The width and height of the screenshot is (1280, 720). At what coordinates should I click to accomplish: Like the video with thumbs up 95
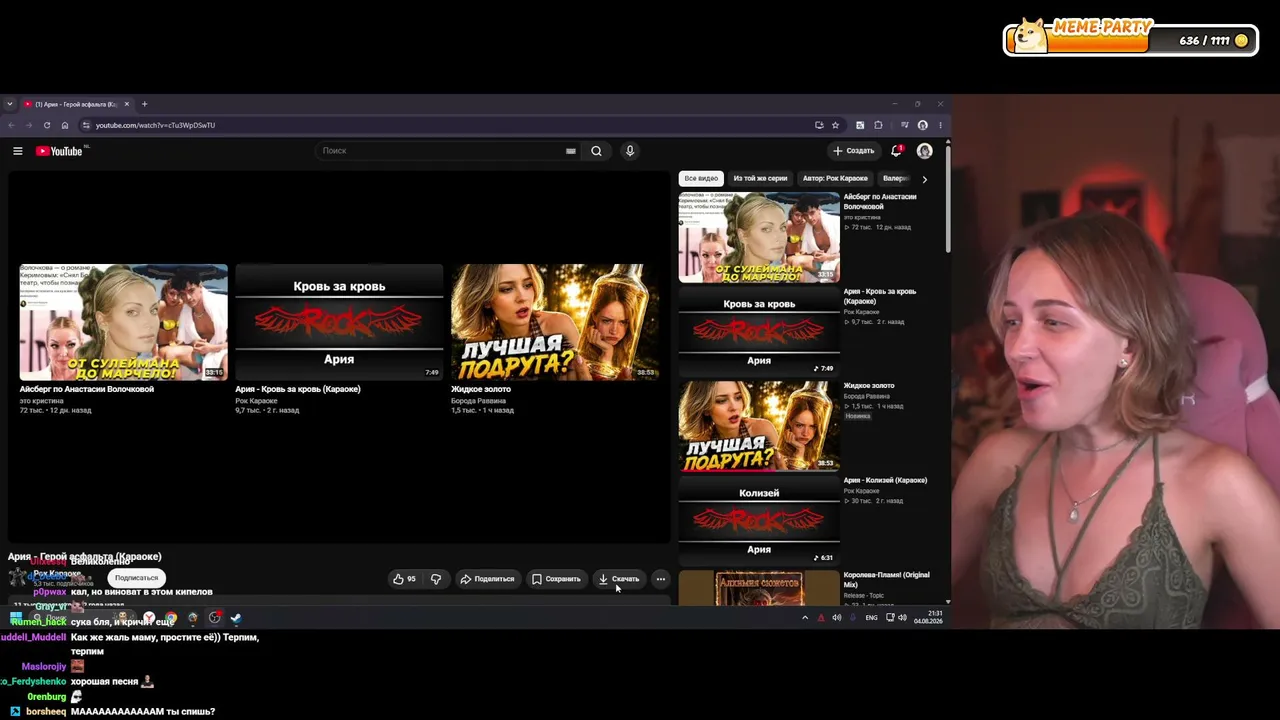(404, 579)
